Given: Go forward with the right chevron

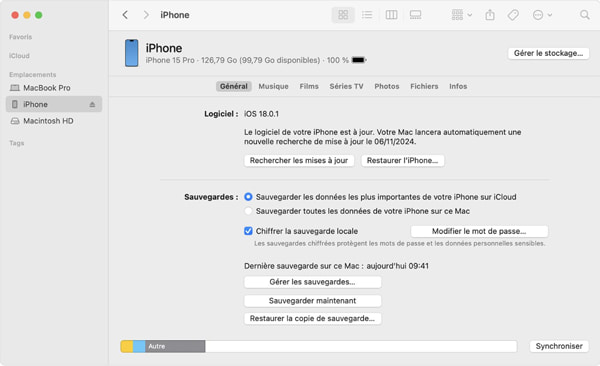Looking at the screenshot, I should click(x=146, y=15).
